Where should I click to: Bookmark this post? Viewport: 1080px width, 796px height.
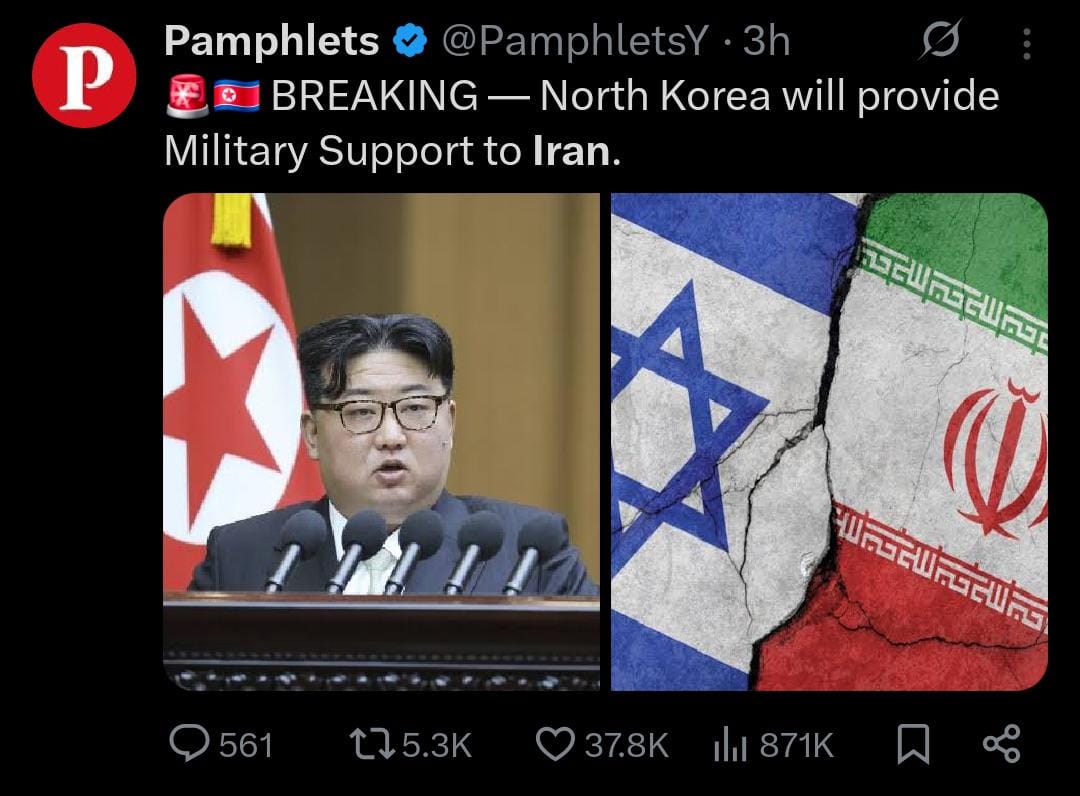tap(913, 744)
